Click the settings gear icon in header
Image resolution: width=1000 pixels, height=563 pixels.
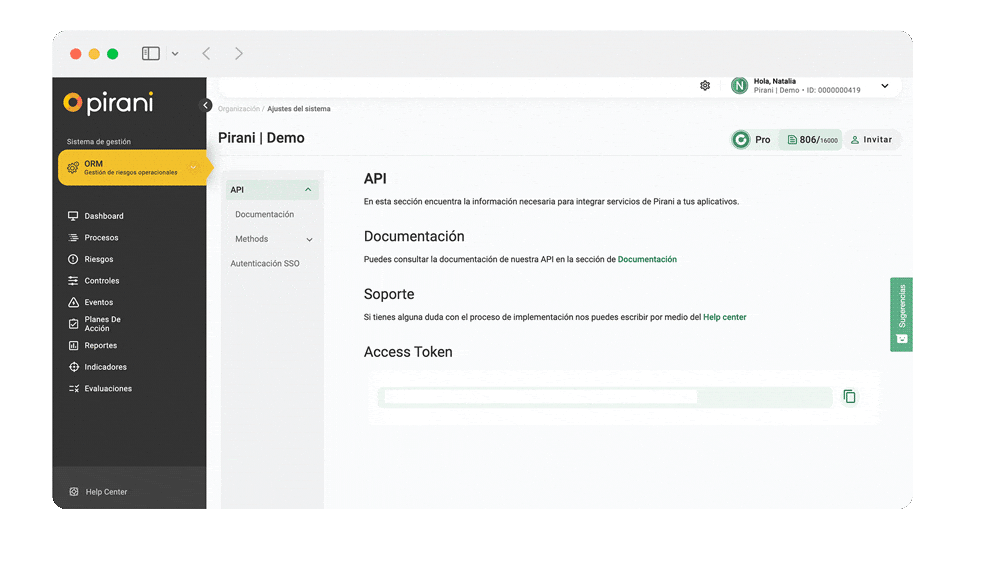click(705, 86)
